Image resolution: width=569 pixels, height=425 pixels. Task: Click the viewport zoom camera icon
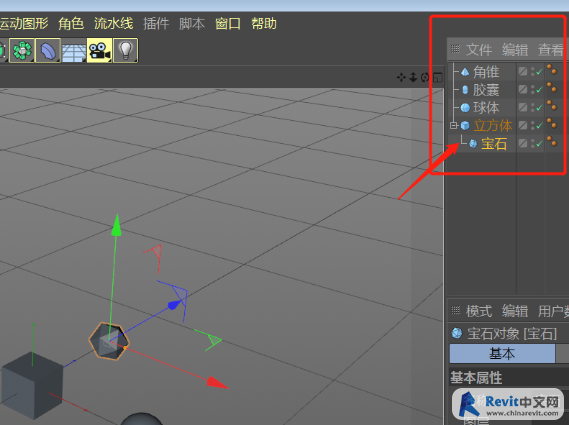tap(413, 77)
